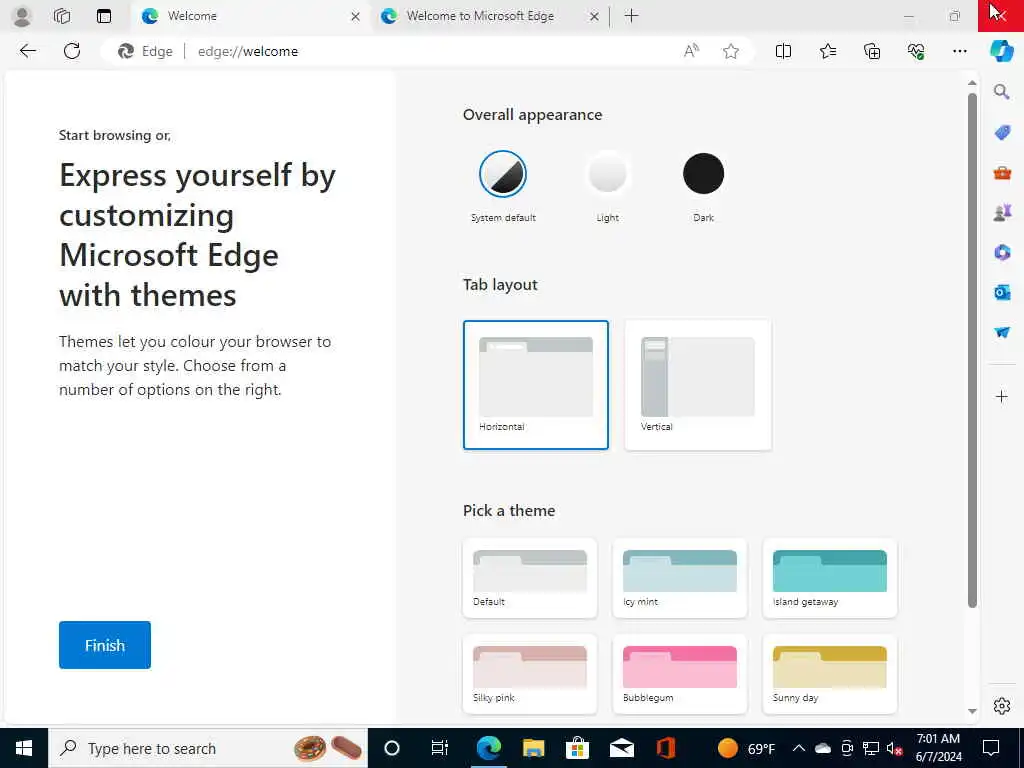This screenshot has width=1024, height=768.
Task: Open Collections icon
Action: (x=872, y=51)
